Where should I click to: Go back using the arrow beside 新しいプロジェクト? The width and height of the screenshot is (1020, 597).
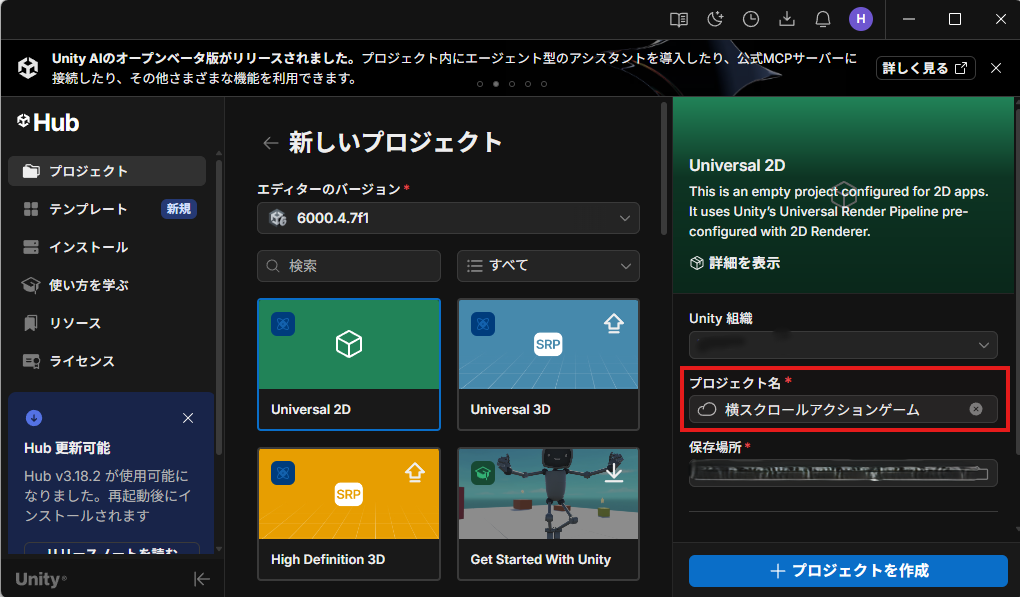coord(271,143)
